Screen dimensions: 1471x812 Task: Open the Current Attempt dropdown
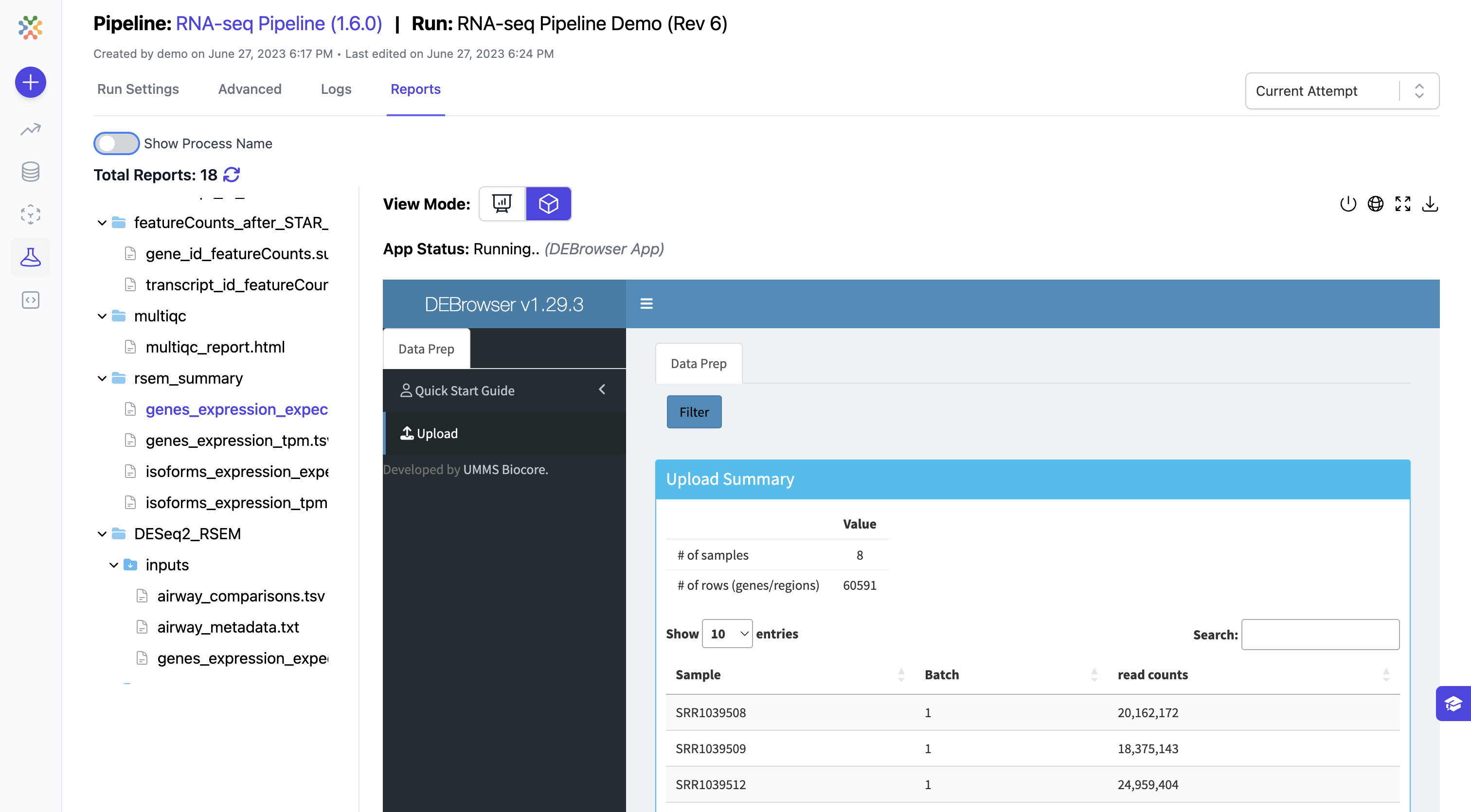[x=1342, y=91]
